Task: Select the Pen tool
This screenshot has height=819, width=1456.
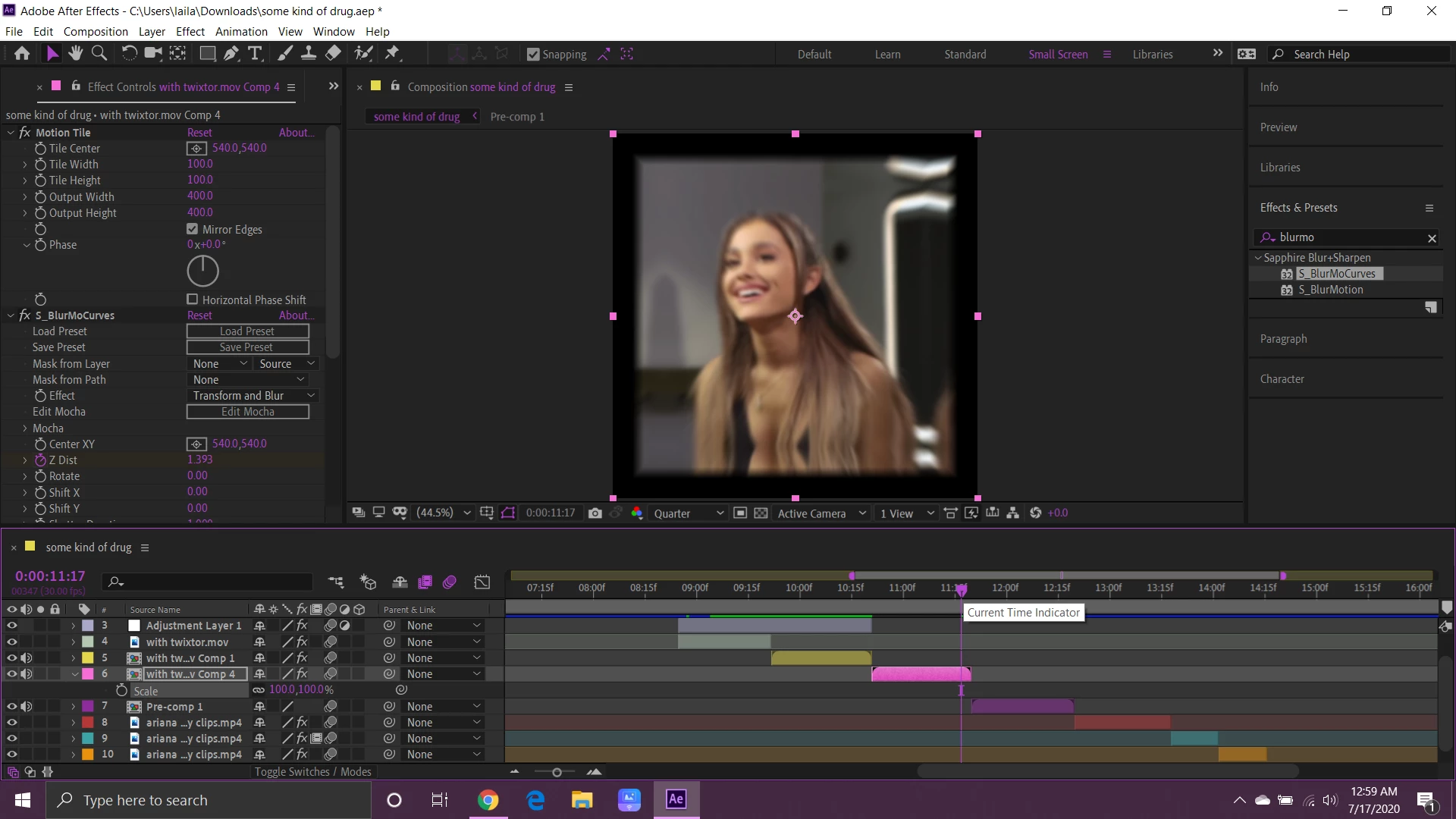Action: (231, 53)
